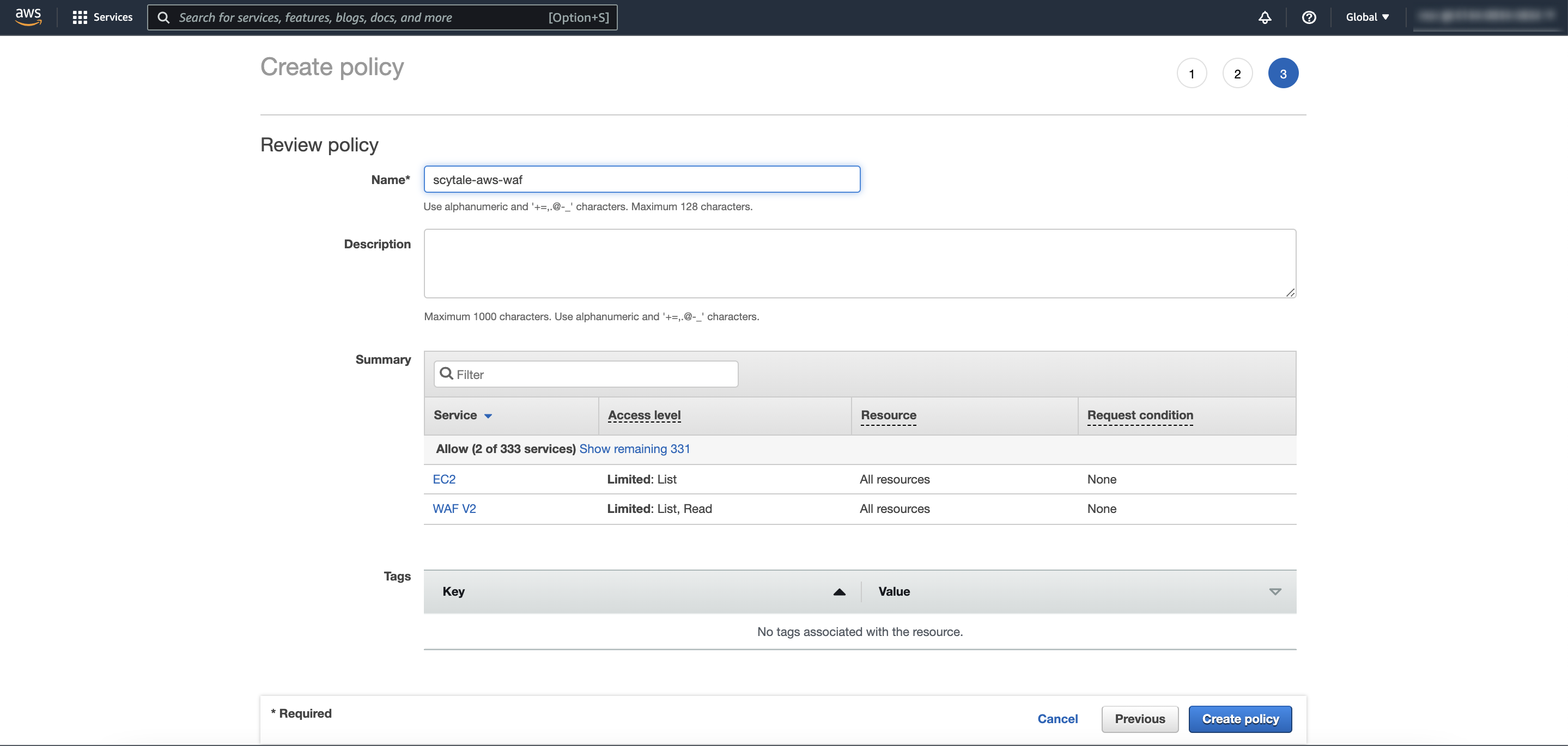
Task: Click the Summary Filter field
Action: (586, 374)
